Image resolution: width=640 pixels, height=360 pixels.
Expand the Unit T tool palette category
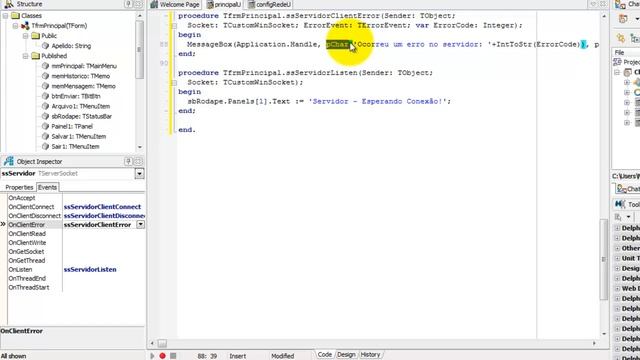point(617,258)
